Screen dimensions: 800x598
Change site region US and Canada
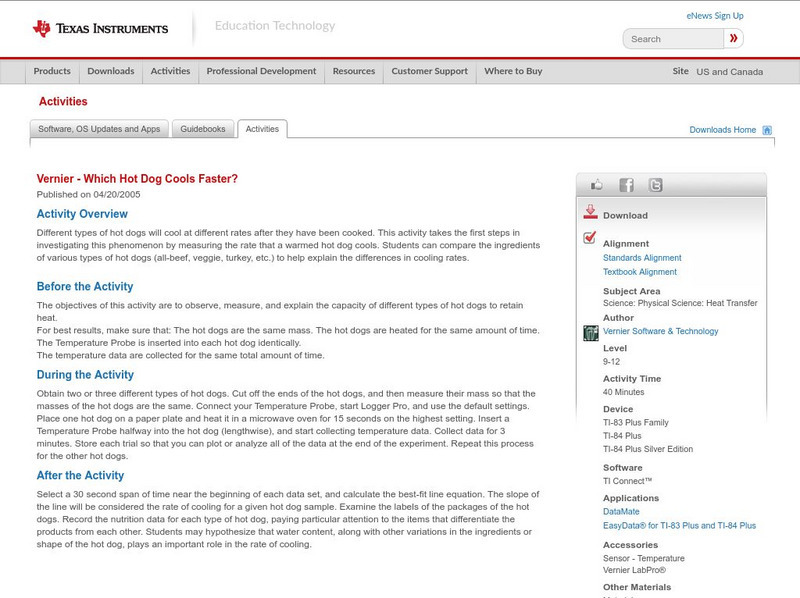click(730, 72)
